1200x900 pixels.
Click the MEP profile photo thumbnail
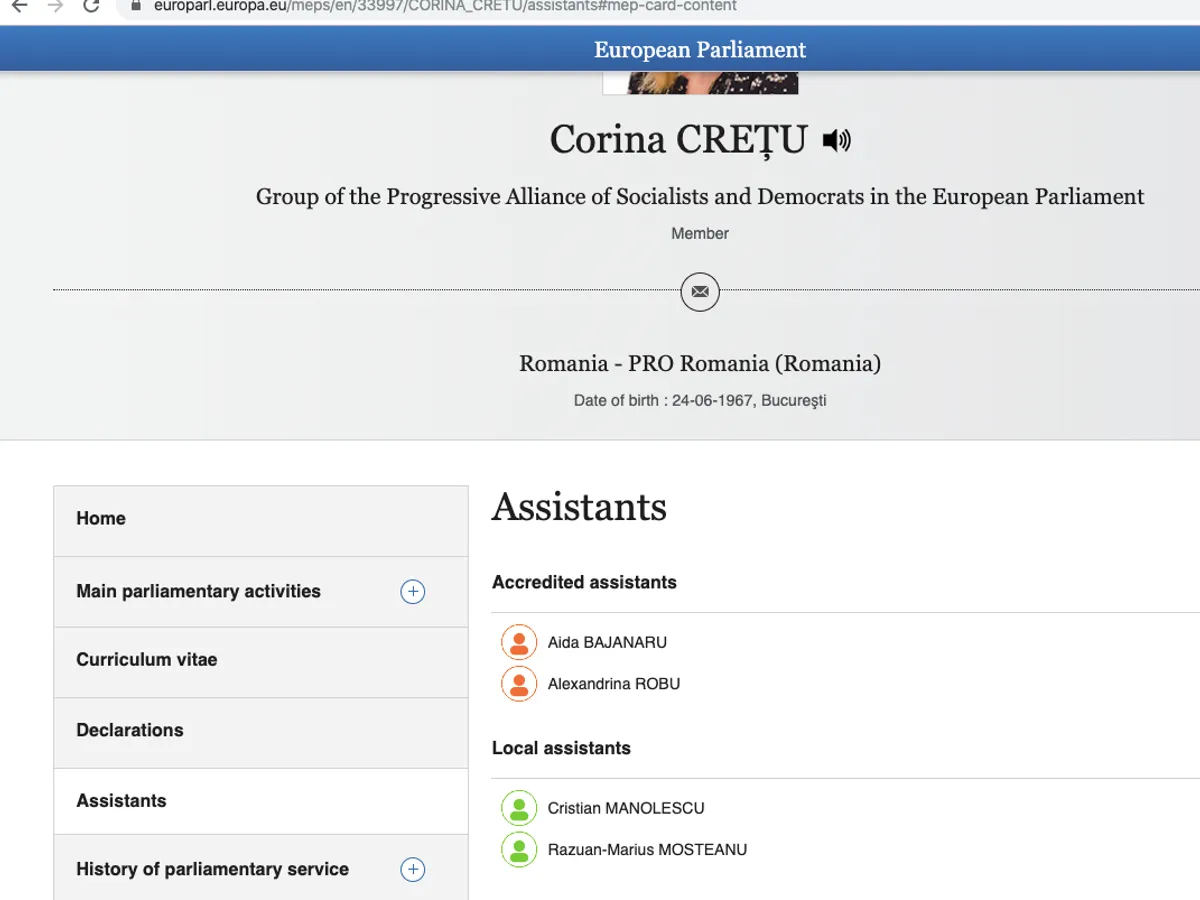pyautogui.click(x=700, y=82)
